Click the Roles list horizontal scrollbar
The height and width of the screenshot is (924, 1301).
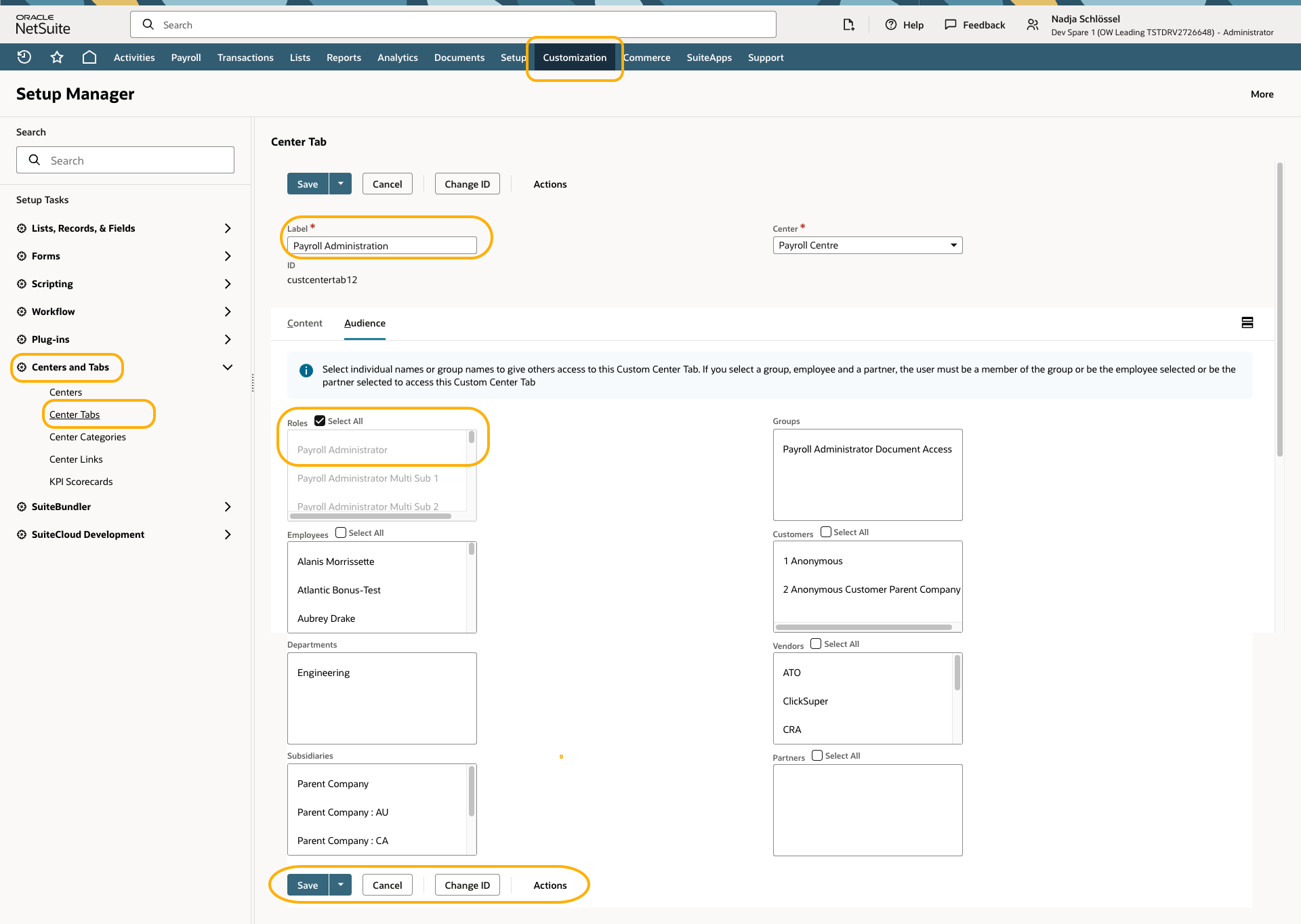371,516
